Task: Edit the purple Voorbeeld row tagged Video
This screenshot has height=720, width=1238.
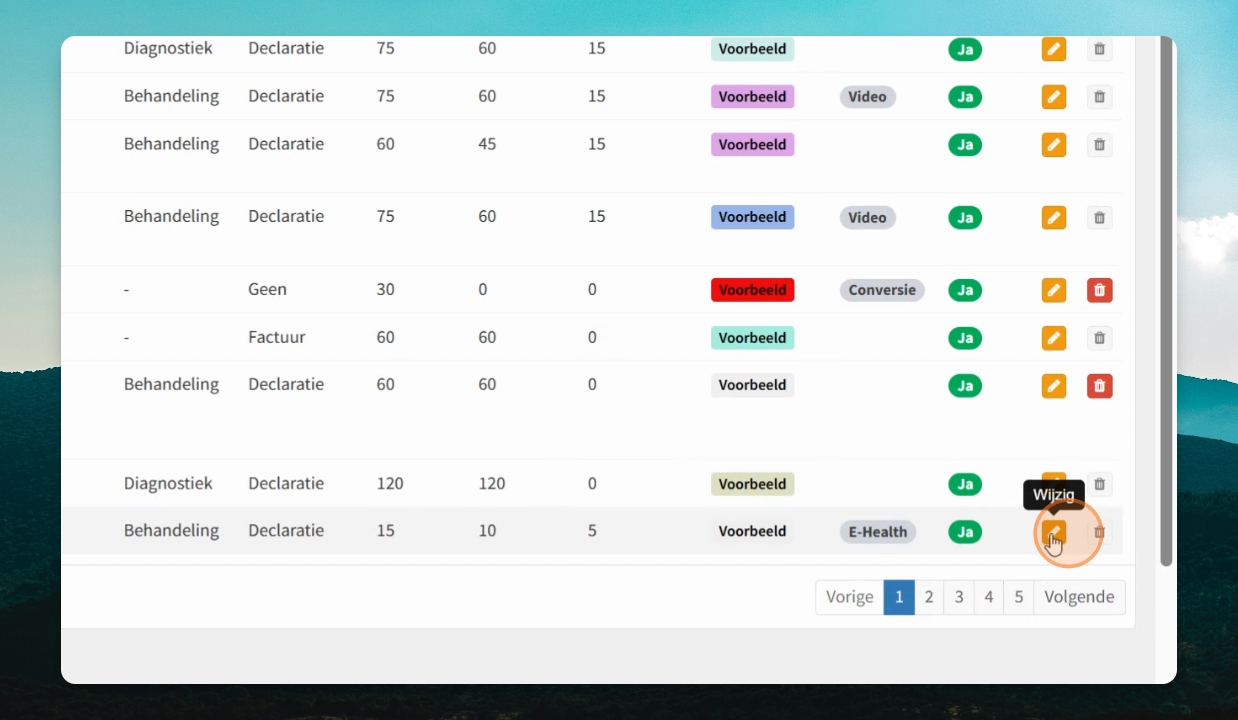Action: (x=1053, y=97)
